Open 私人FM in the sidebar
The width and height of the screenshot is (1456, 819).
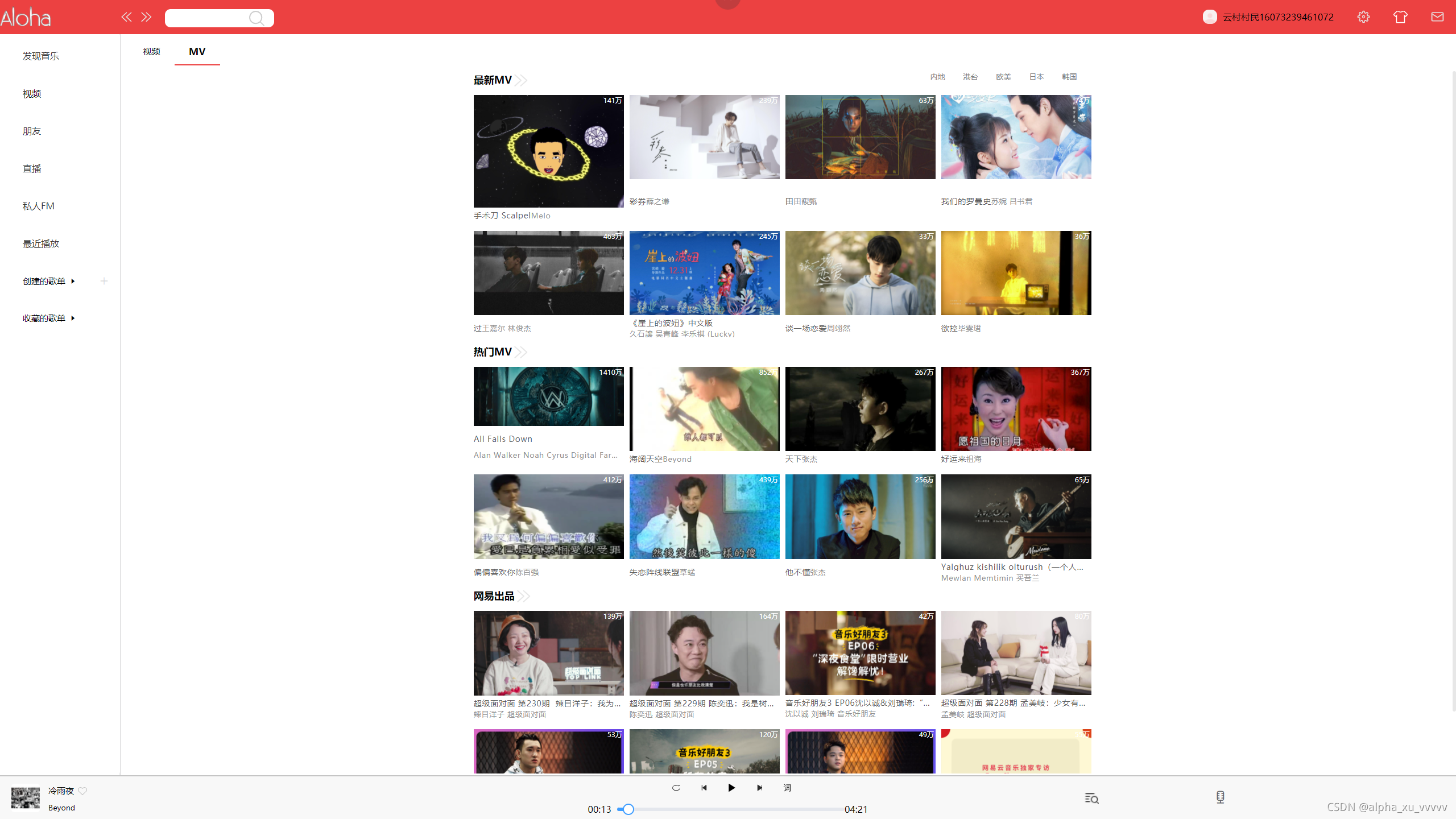[x=39, y=206]
